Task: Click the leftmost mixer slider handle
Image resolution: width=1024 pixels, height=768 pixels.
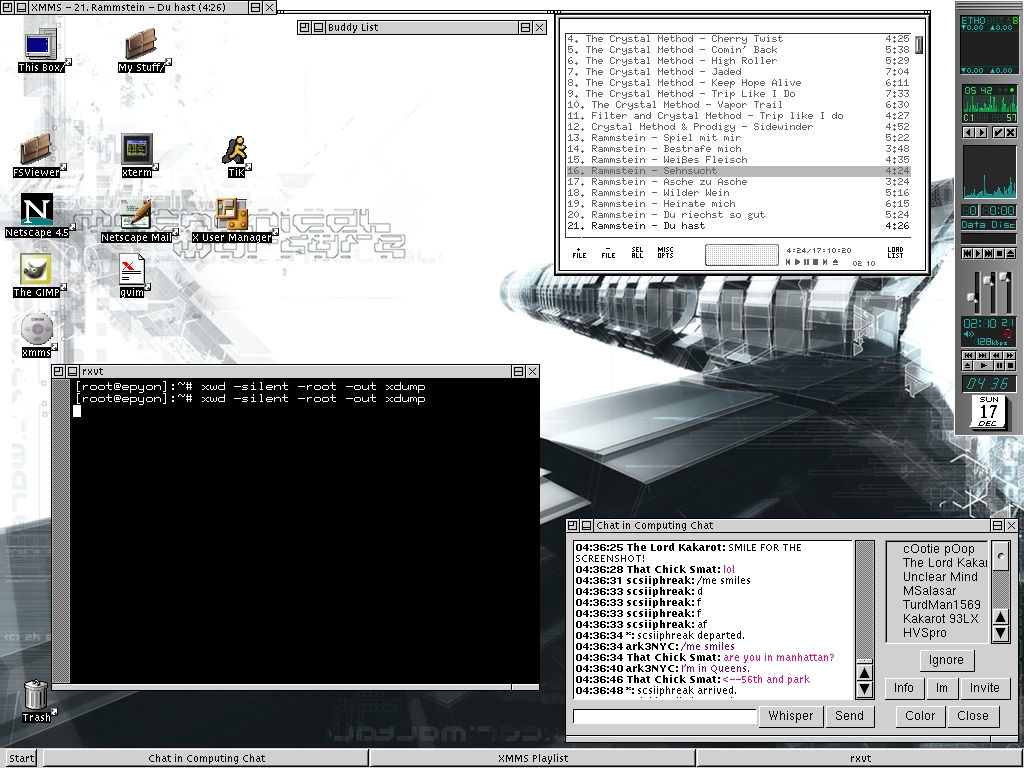Action: pyautogui.click(x=972, y=297)
